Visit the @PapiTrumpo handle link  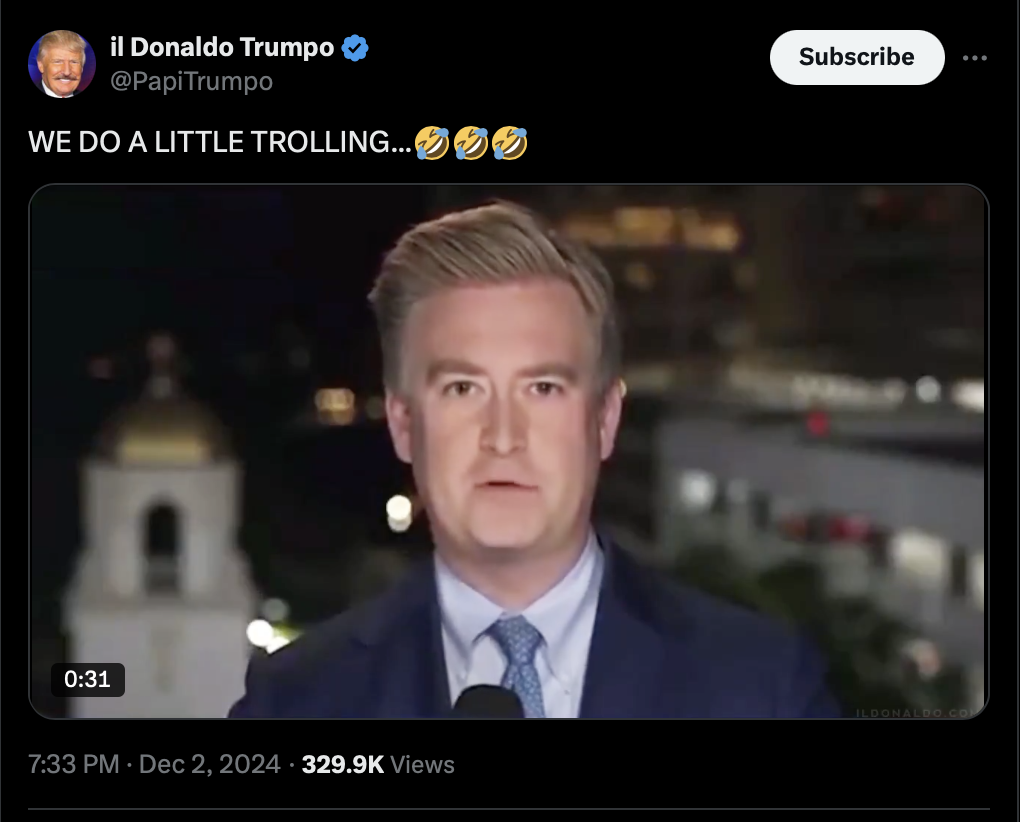pyautogui.click(x=191, y=81)
